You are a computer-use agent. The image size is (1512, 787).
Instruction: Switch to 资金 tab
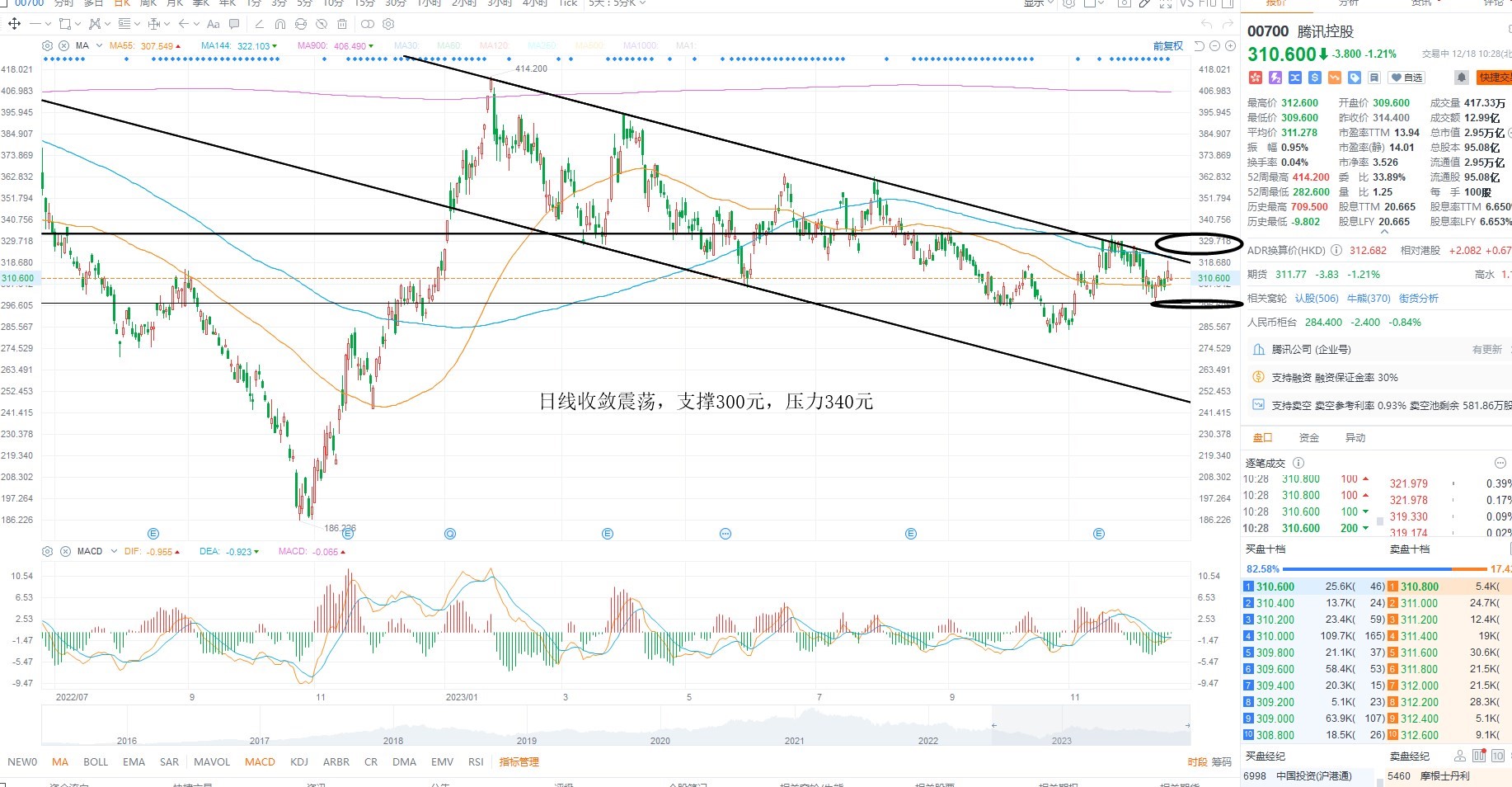[x=1308, y=438]
